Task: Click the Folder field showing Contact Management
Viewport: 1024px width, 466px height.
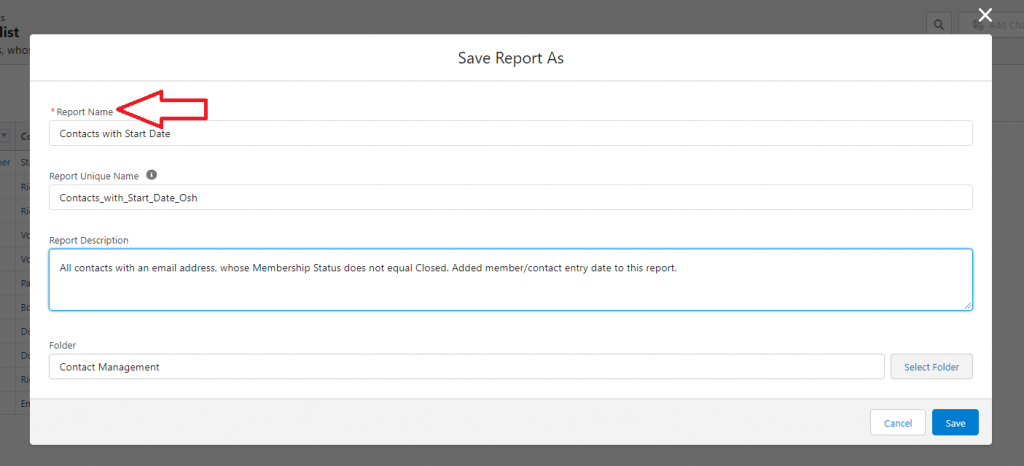Action: click(466, 367)
